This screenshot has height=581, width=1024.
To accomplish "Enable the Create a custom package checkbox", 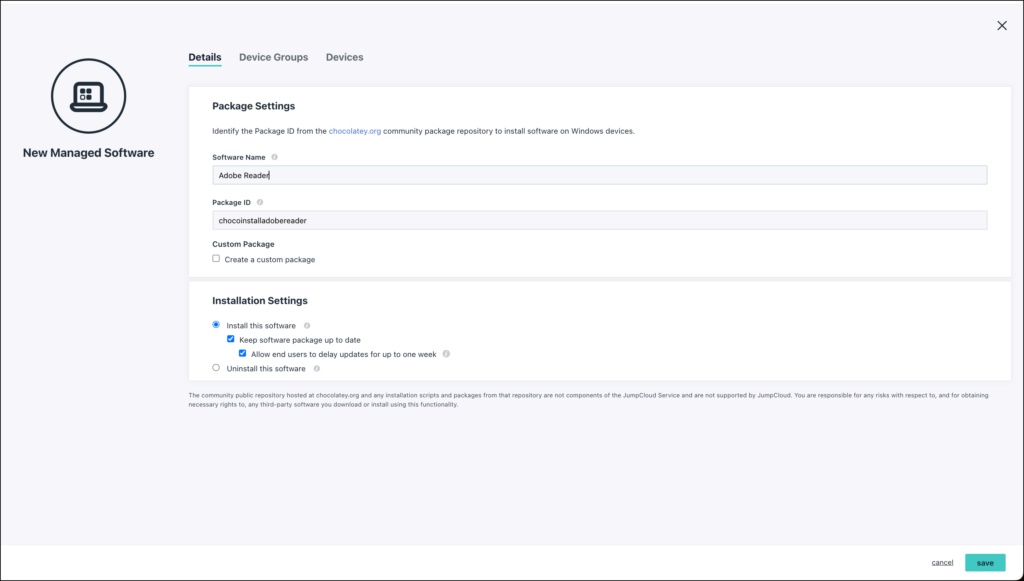I will click(x=215, y=259).
